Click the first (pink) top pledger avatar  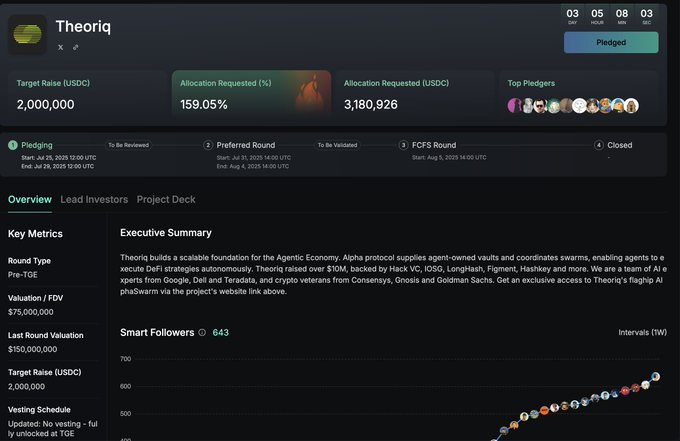(514, 105)
